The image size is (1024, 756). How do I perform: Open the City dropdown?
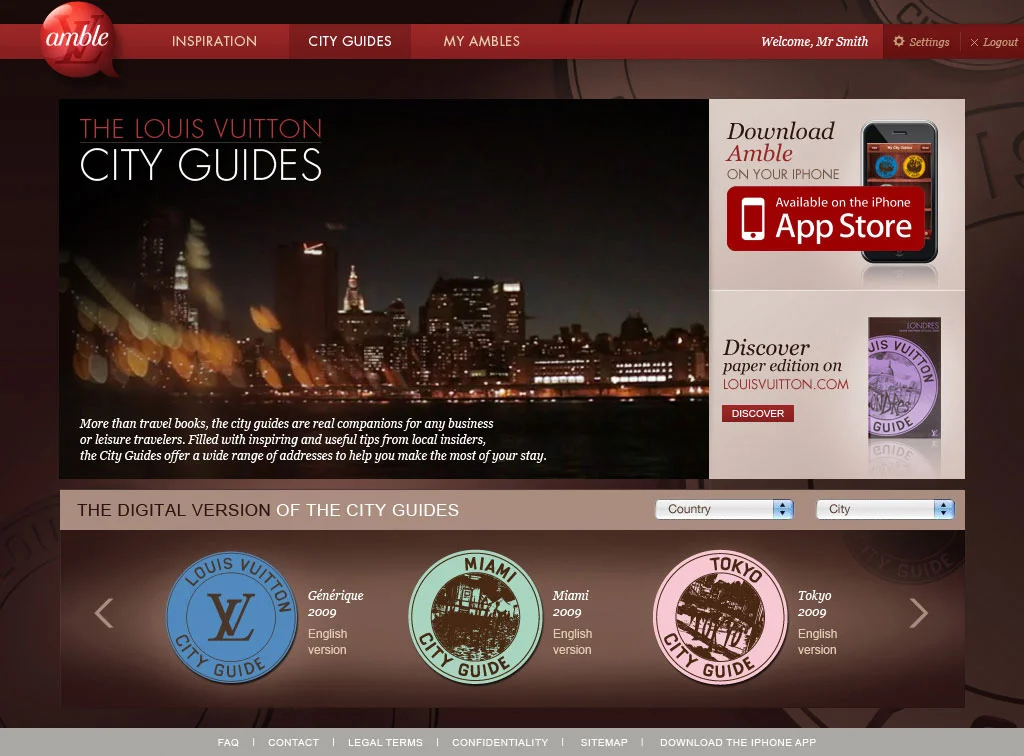click(x=885, y=509)
